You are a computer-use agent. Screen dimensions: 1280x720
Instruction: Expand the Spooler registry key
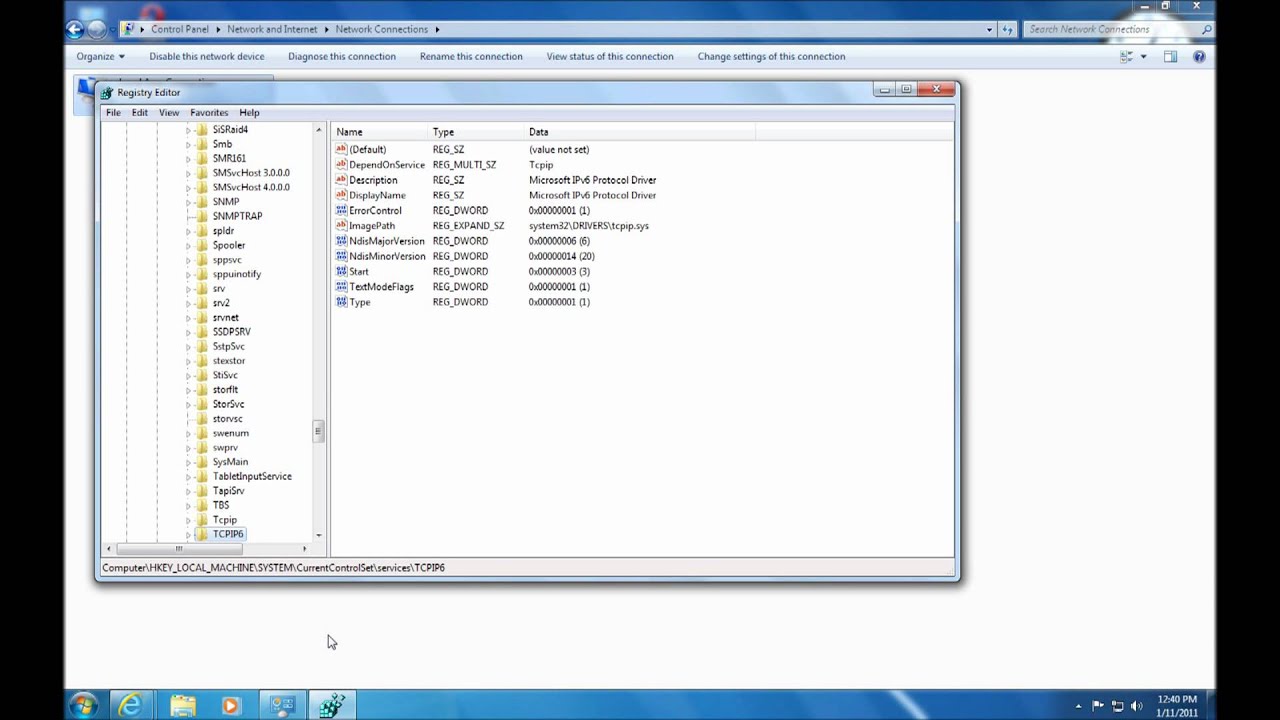[x=188, y=245]
